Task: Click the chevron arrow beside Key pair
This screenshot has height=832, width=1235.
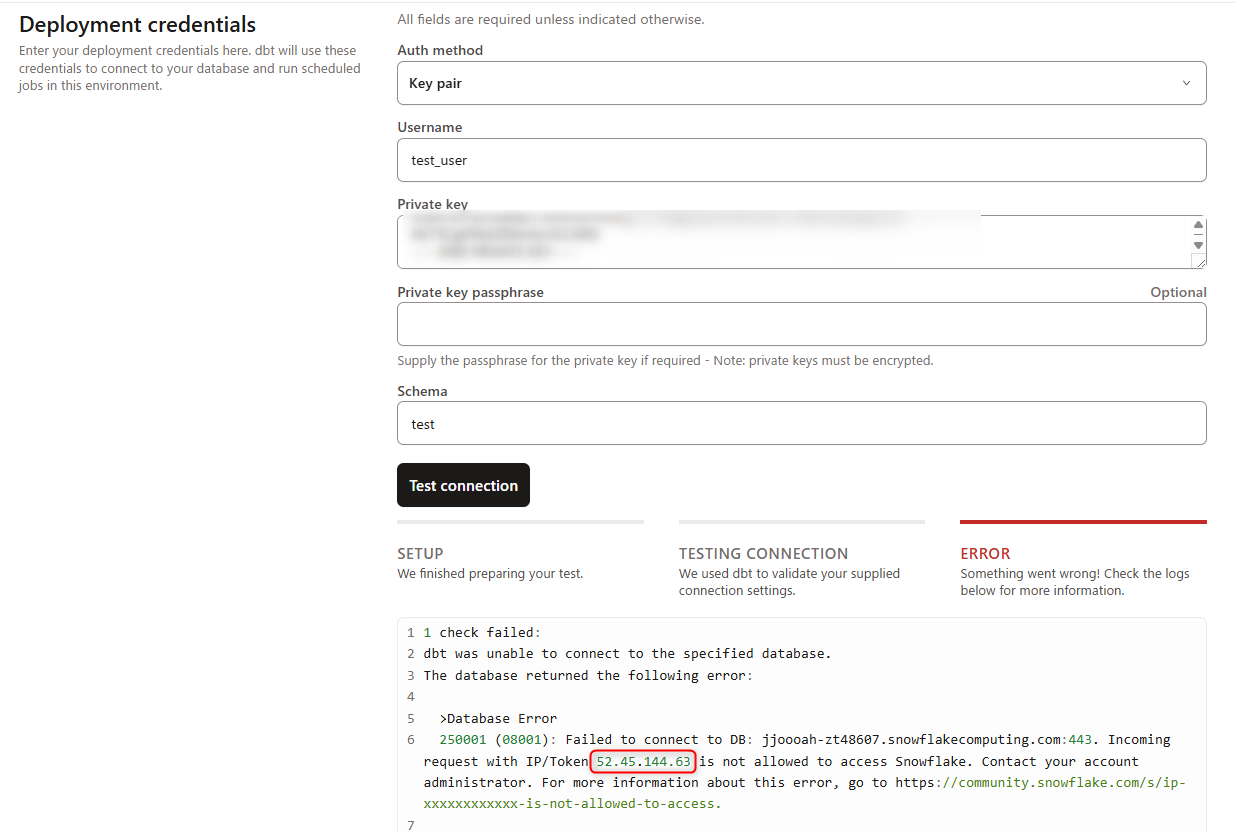Action: tap(1186, 83)
